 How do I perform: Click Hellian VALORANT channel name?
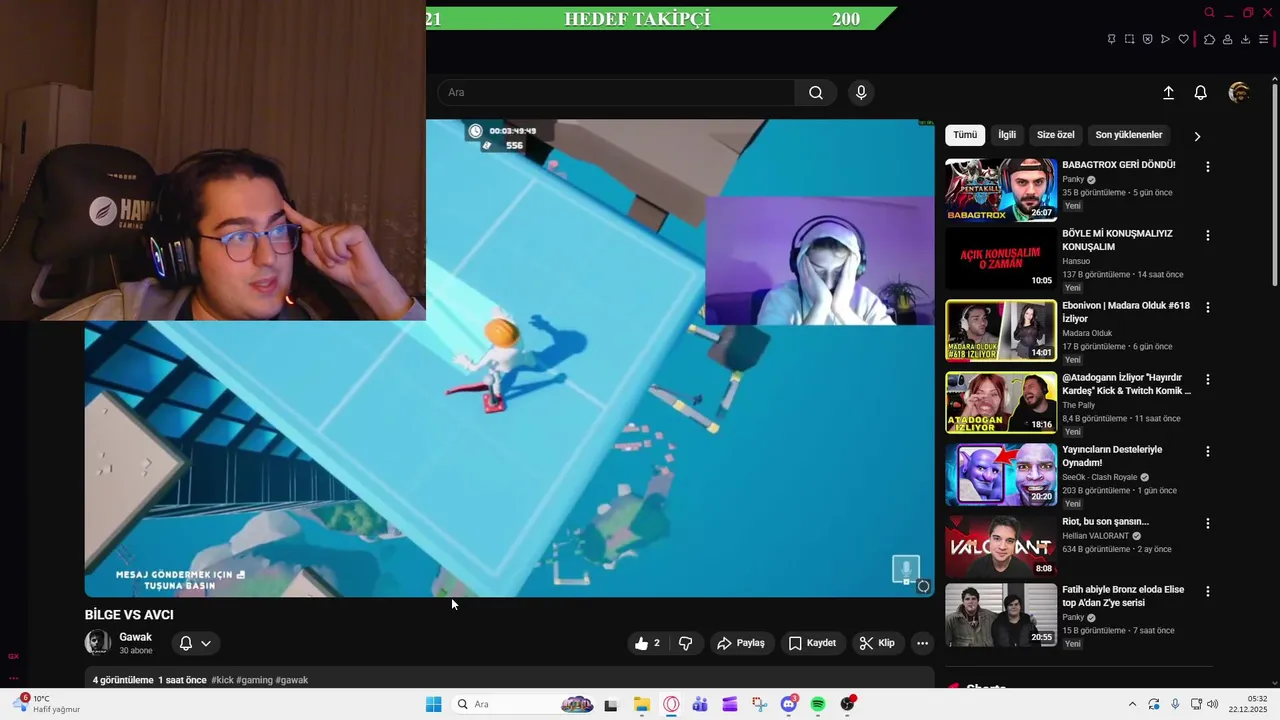(1095, 536)
